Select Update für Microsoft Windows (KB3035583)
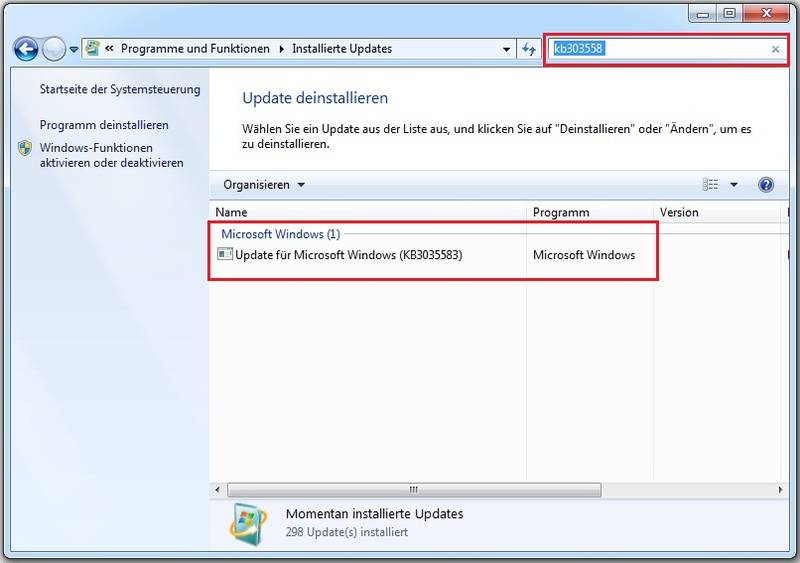 coord(348,255)
